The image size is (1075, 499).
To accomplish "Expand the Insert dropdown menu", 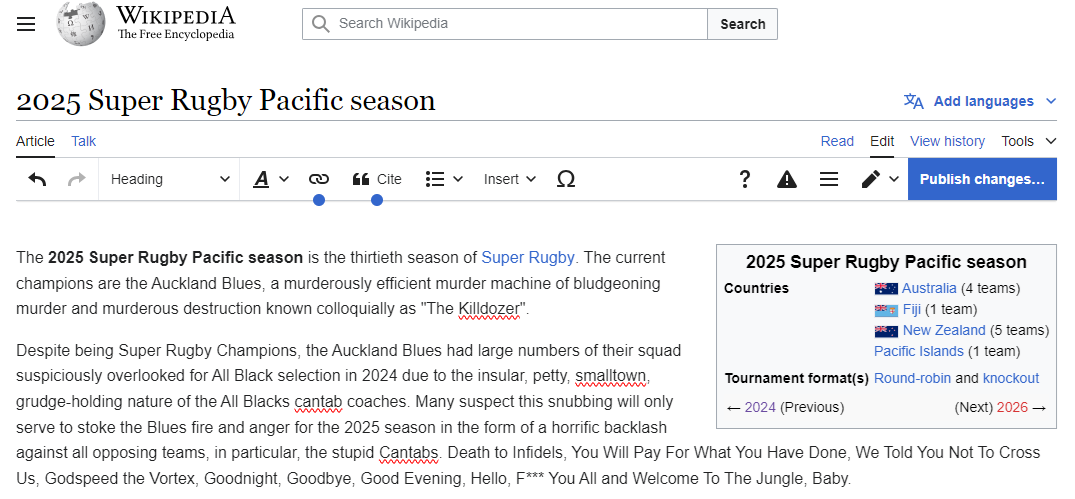I will (509, 179).
